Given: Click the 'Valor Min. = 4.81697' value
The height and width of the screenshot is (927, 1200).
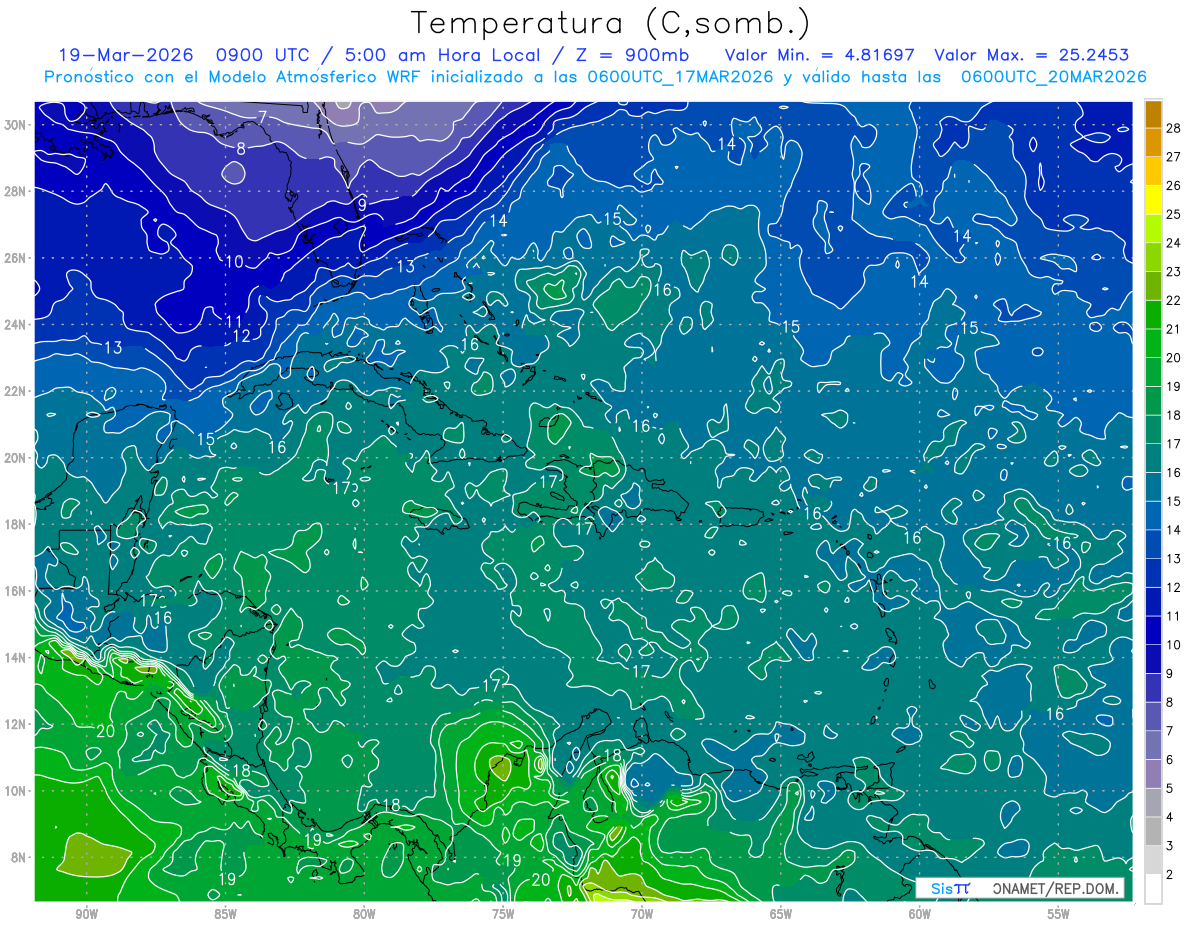Looking at the screenshot, I should 820,55.
